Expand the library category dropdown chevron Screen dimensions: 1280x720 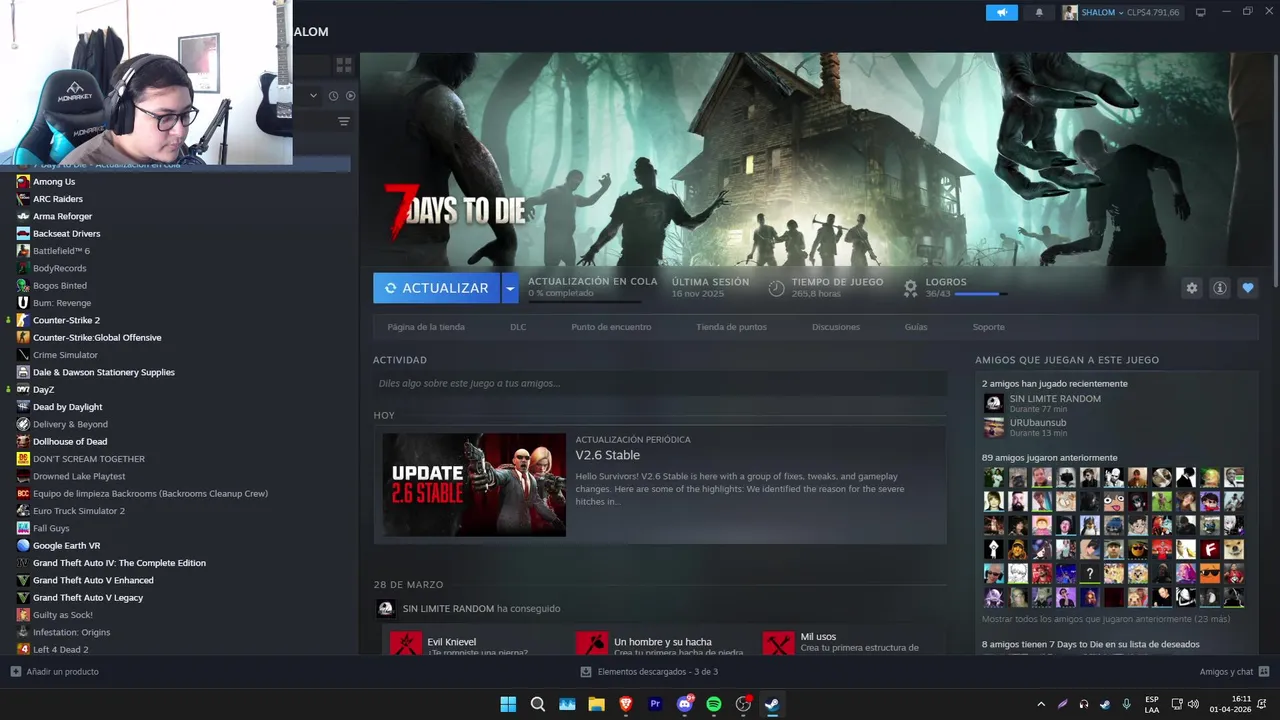coord(313,96)
